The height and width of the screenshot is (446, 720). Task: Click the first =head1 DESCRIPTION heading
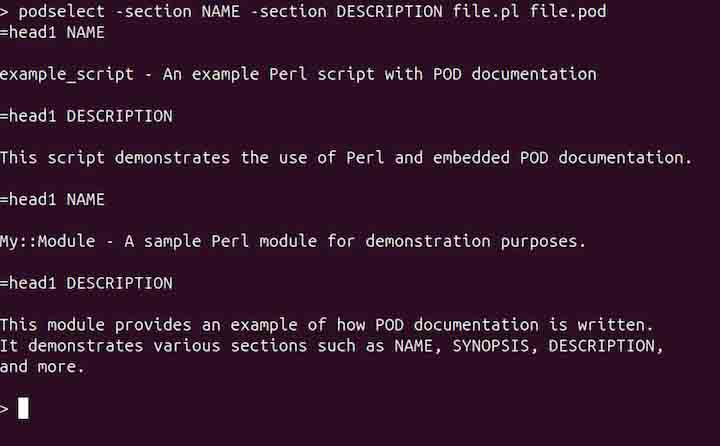point(86,116)
